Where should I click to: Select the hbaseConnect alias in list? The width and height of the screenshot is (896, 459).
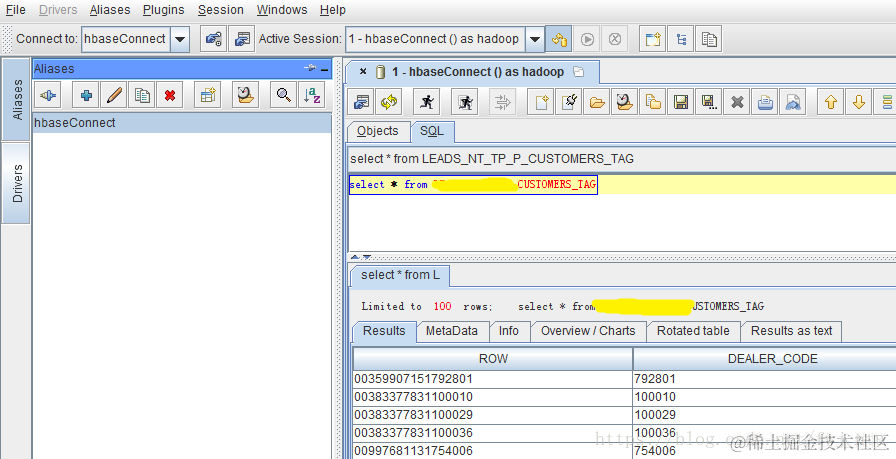coord(182,123)
